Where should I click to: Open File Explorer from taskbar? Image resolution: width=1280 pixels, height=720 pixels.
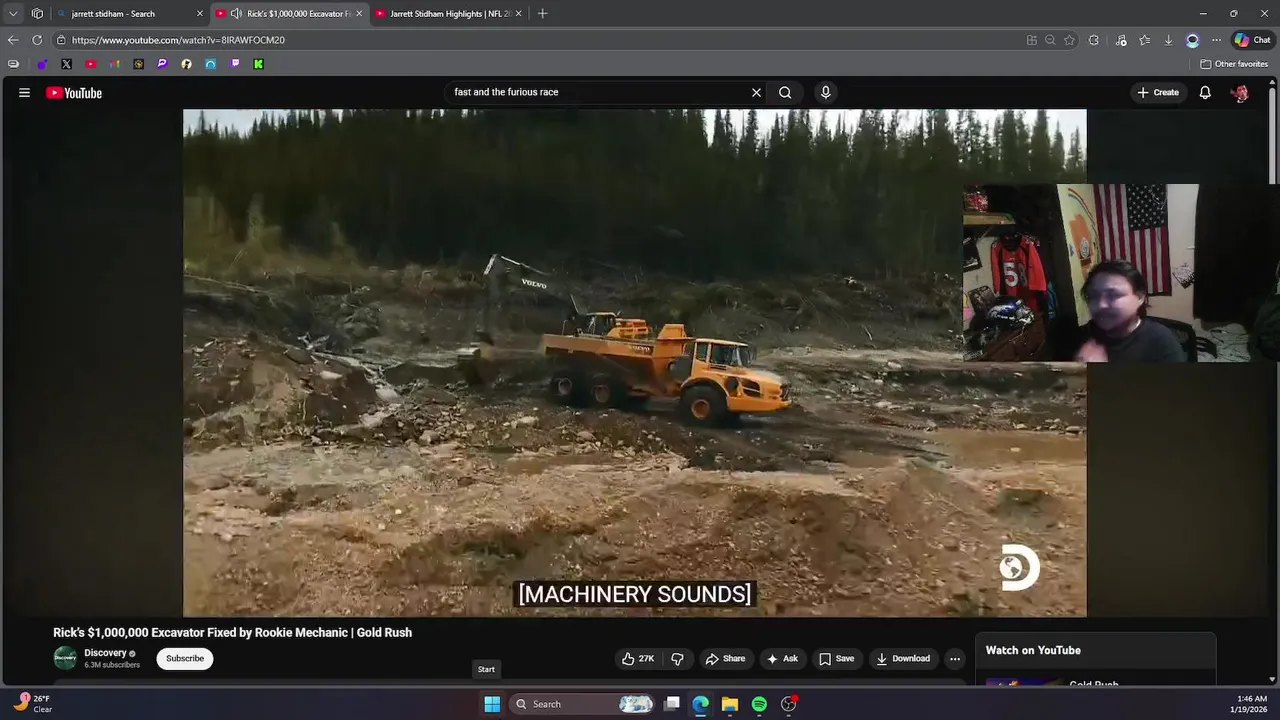tap(730, 704)
